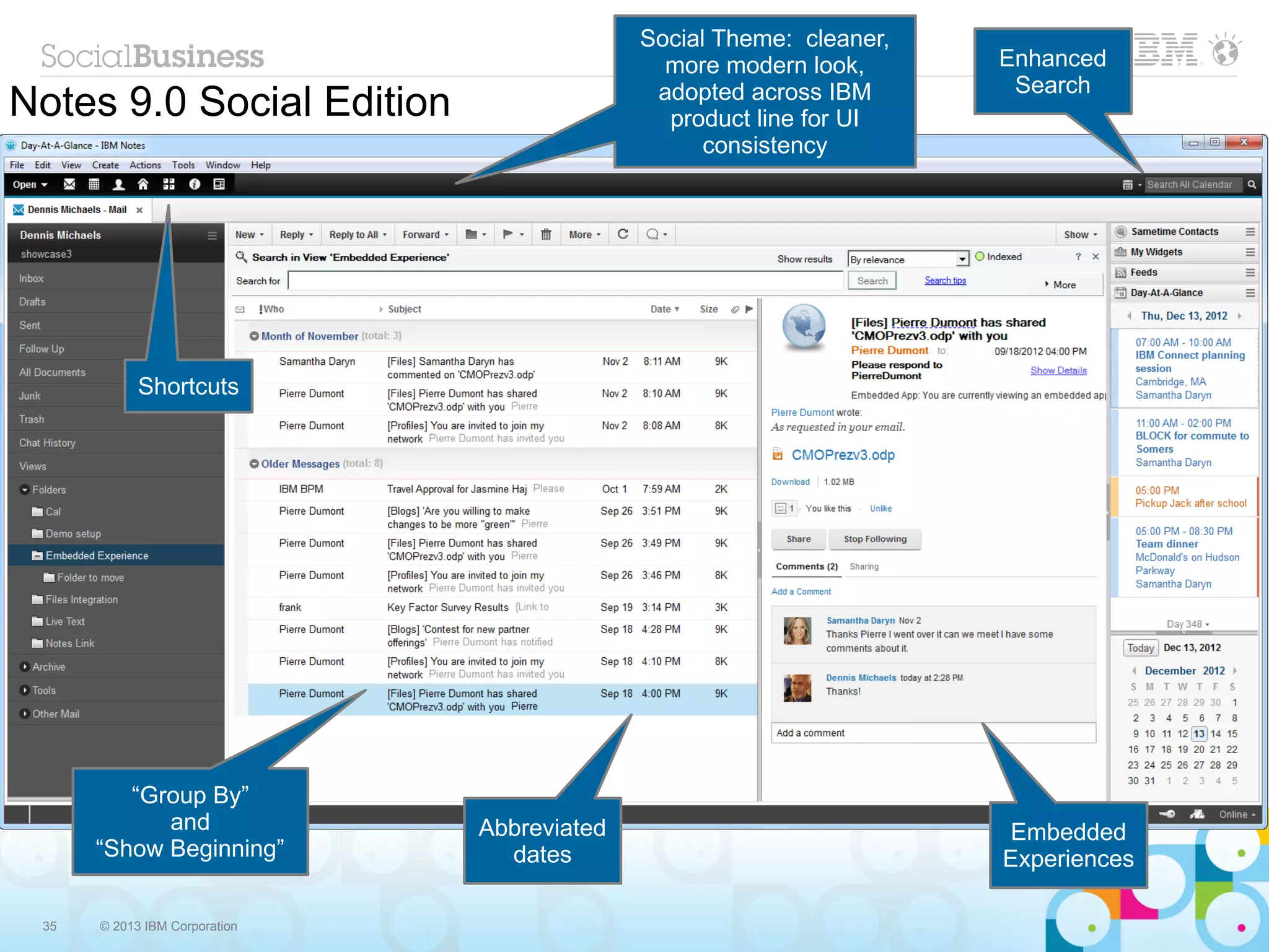This screenshot has height=952, width=1269.
Task: Go to Home from the toolbar house icon
Action: [x=143, y=184]
